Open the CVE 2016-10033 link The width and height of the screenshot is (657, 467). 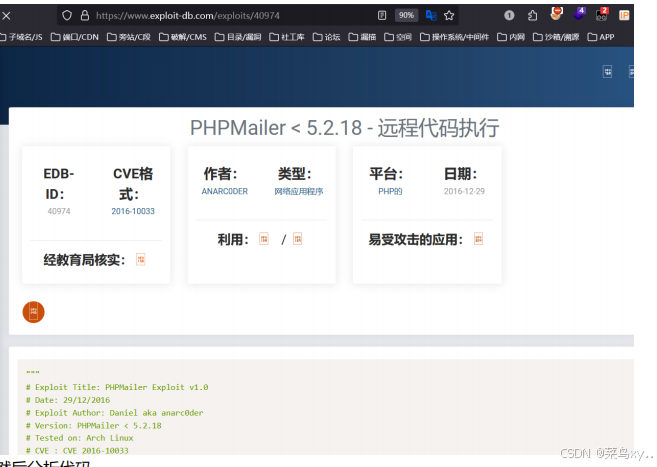click(x=133, y=211)
